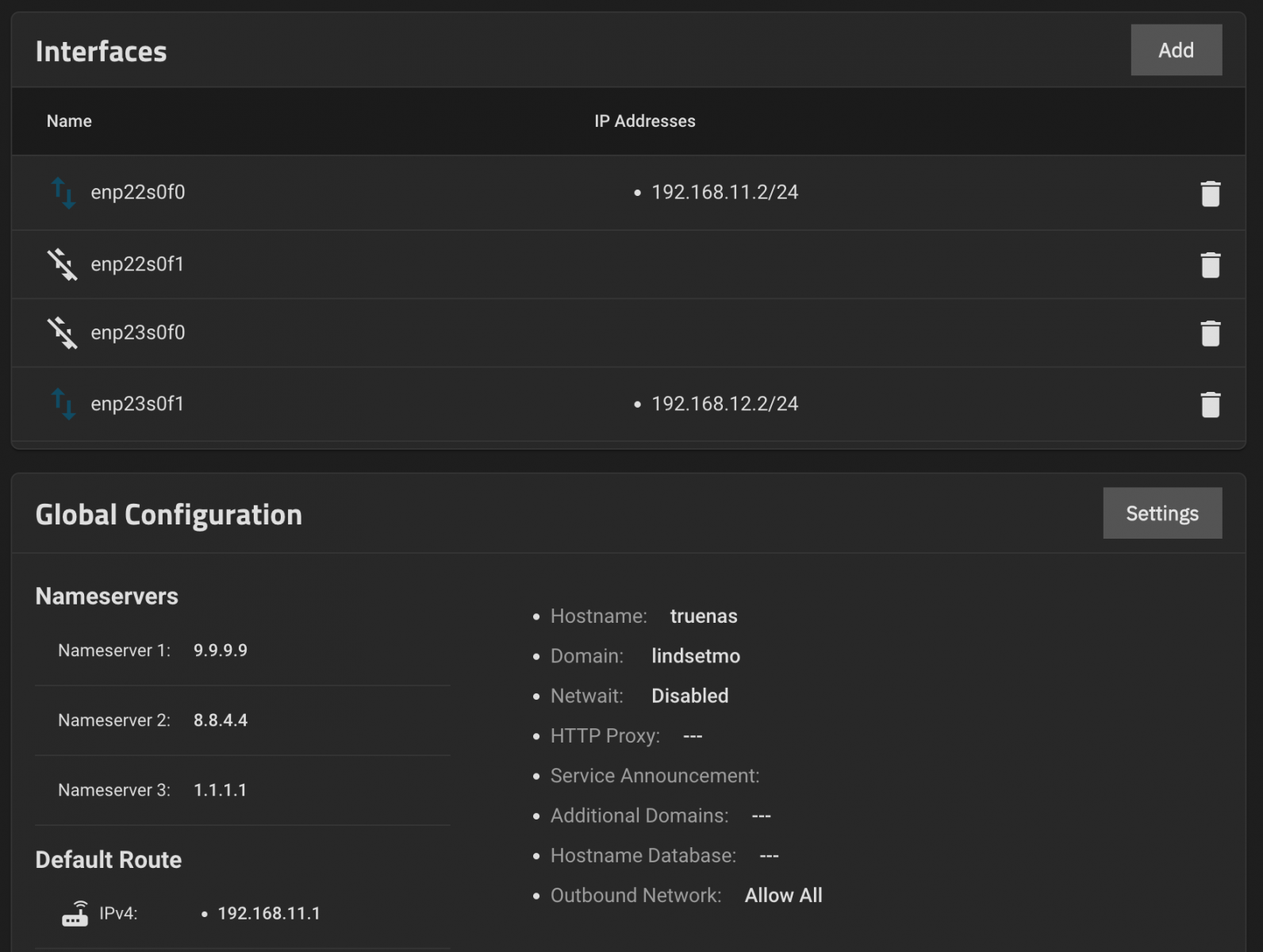1263x952 pixels.
Task: Click the HTTP Proxy label
Action: [605, 736]
